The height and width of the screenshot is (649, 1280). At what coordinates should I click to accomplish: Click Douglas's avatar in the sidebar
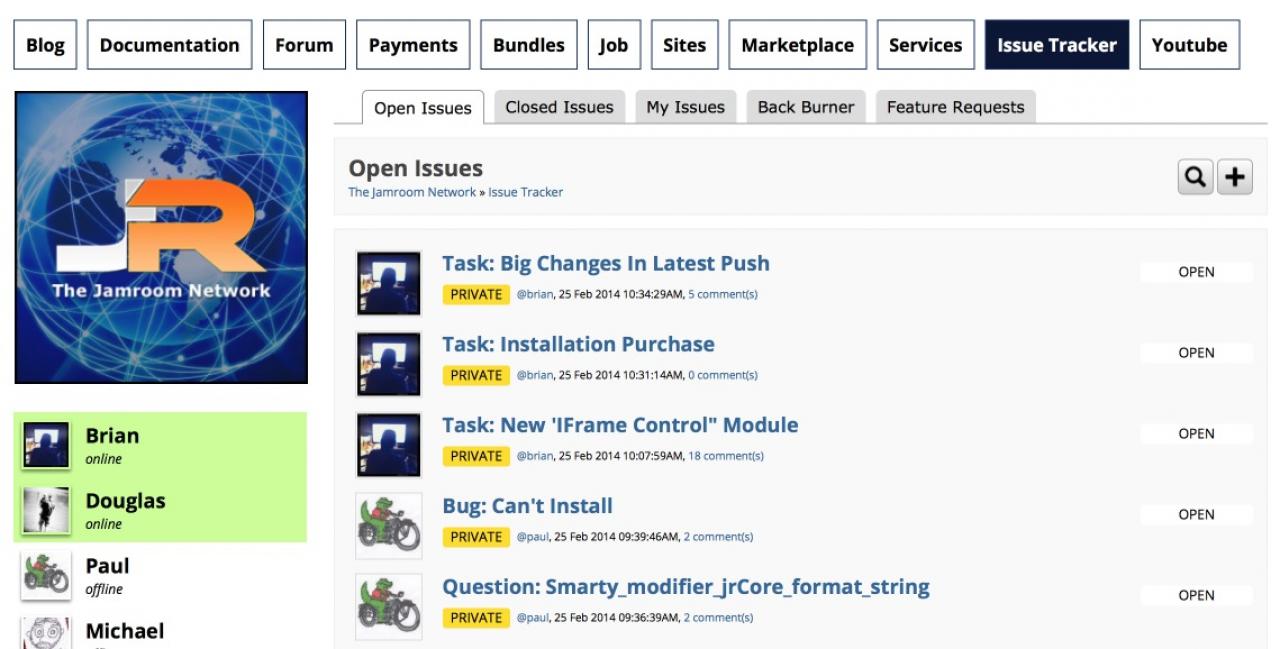click(46, 510)
